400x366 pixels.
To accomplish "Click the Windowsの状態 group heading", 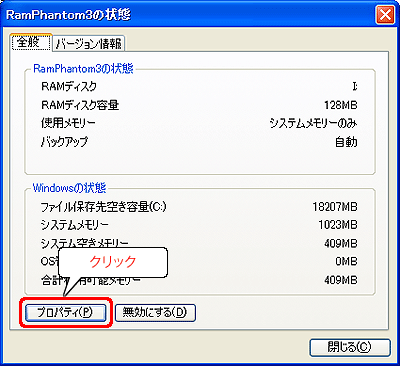I will click(x=69, y=188).
